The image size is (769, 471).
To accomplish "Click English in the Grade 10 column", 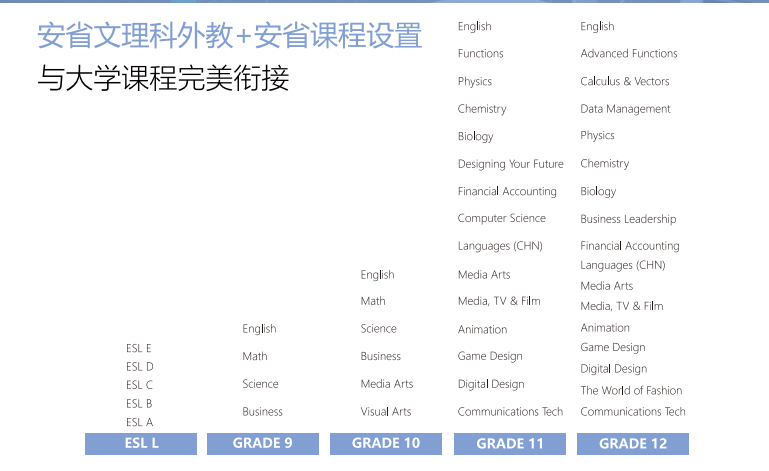I will point(378,275).
